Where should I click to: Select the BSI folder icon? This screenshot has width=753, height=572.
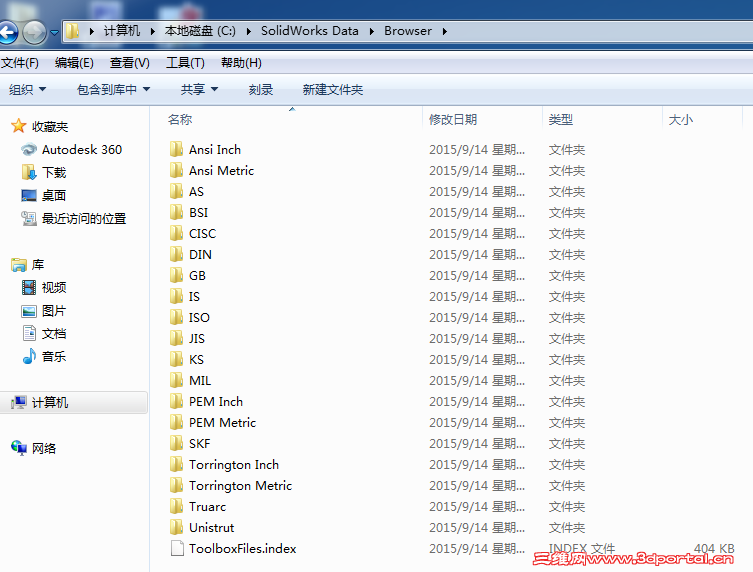[177, 212]
